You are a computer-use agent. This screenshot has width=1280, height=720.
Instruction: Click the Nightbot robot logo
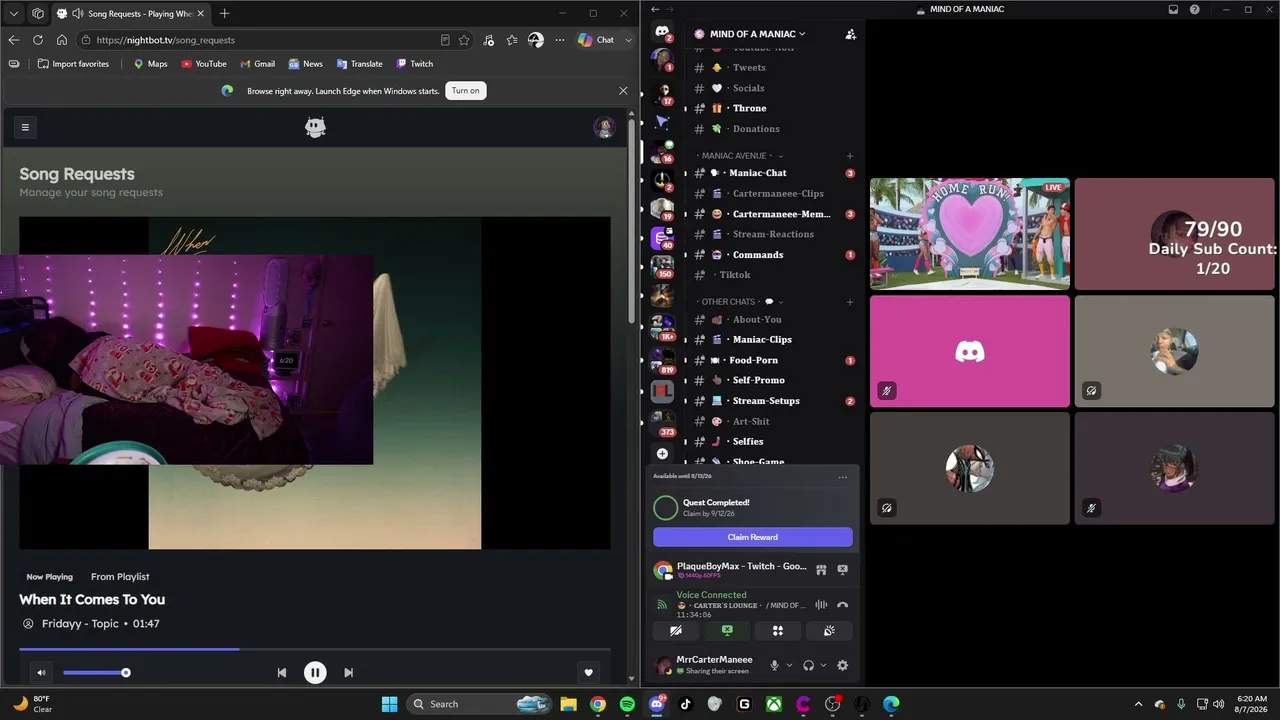click(x=315, y=127)
